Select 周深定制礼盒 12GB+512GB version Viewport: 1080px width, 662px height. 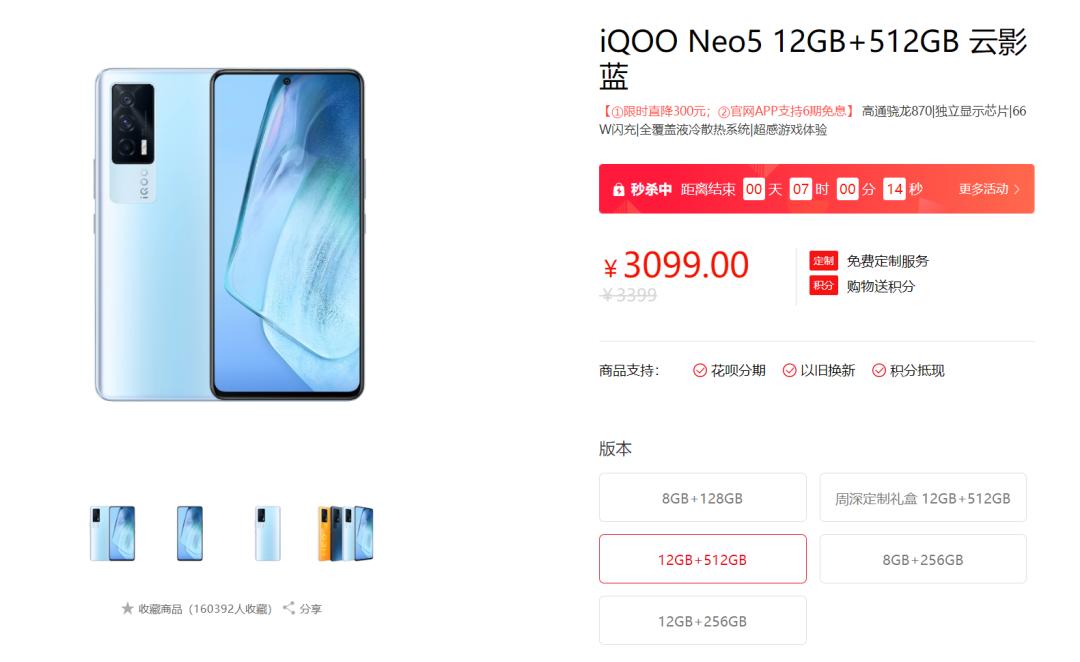pyautogui.click(x=923, y=497)
